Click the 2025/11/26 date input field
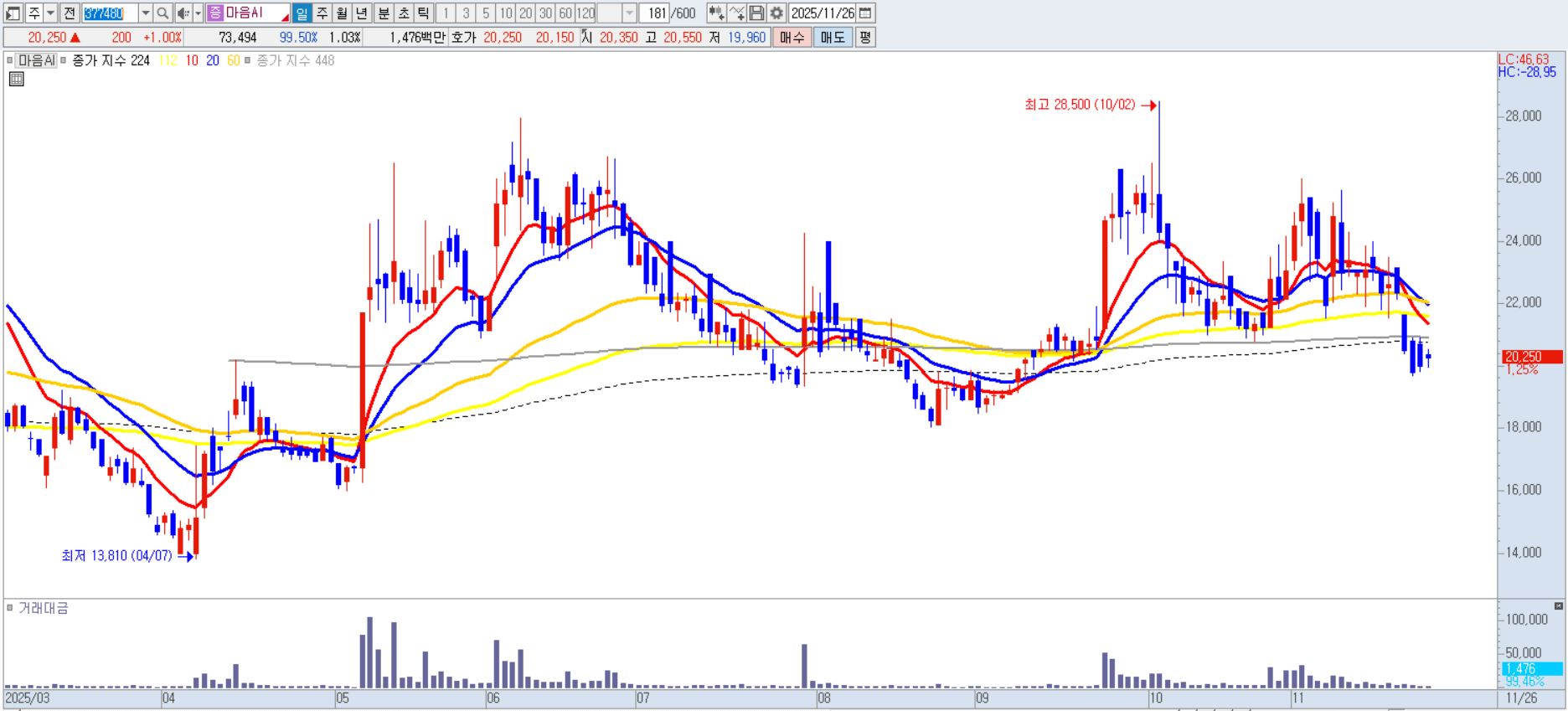 (823, 13)
